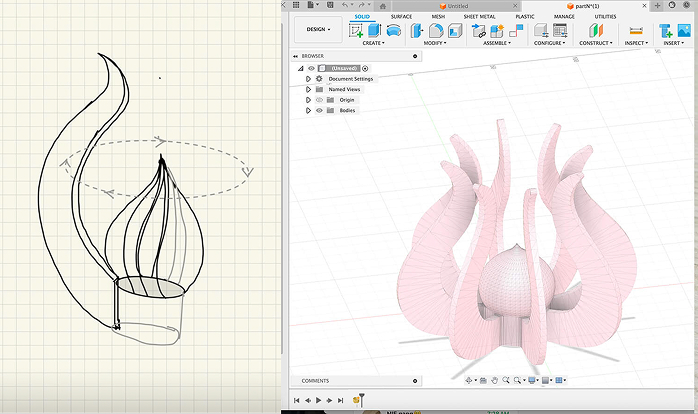
Task: Open the Untitled document tab
Action: (456, 5)
